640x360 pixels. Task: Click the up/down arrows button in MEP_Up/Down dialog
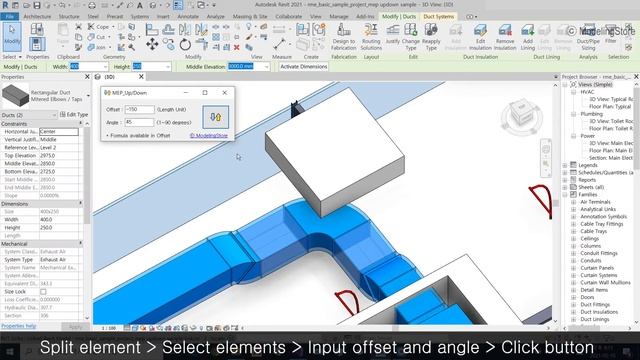[216, 117]
